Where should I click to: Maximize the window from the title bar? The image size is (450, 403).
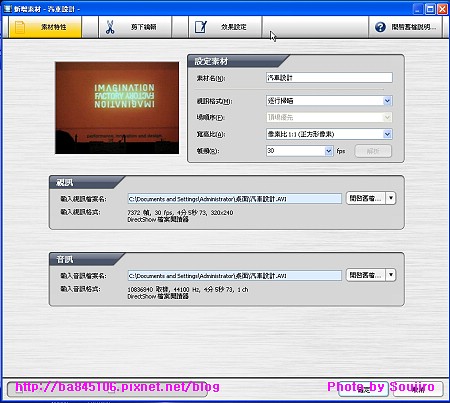[431, 9]
